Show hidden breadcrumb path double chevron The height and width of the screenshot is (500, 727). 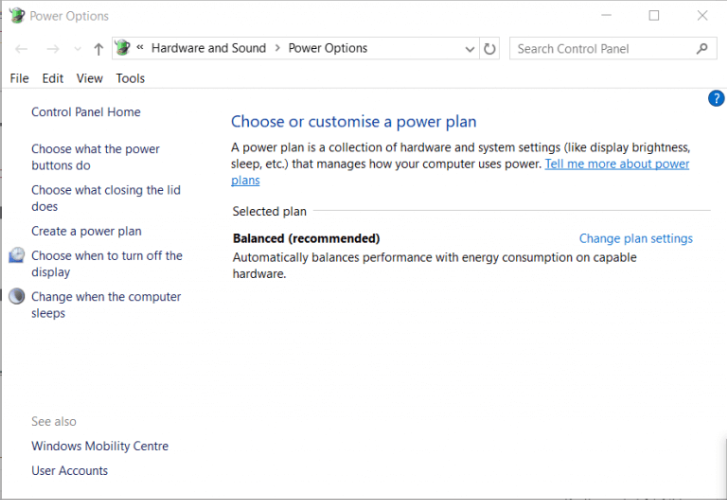[x=140, y=47]
